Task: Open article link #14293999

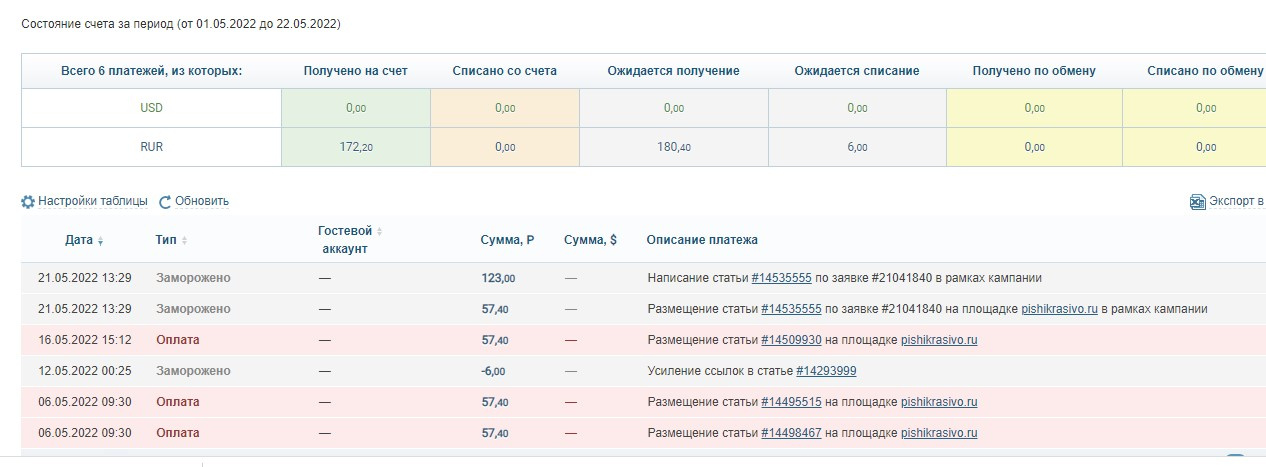Action: (x=826, y=371)
